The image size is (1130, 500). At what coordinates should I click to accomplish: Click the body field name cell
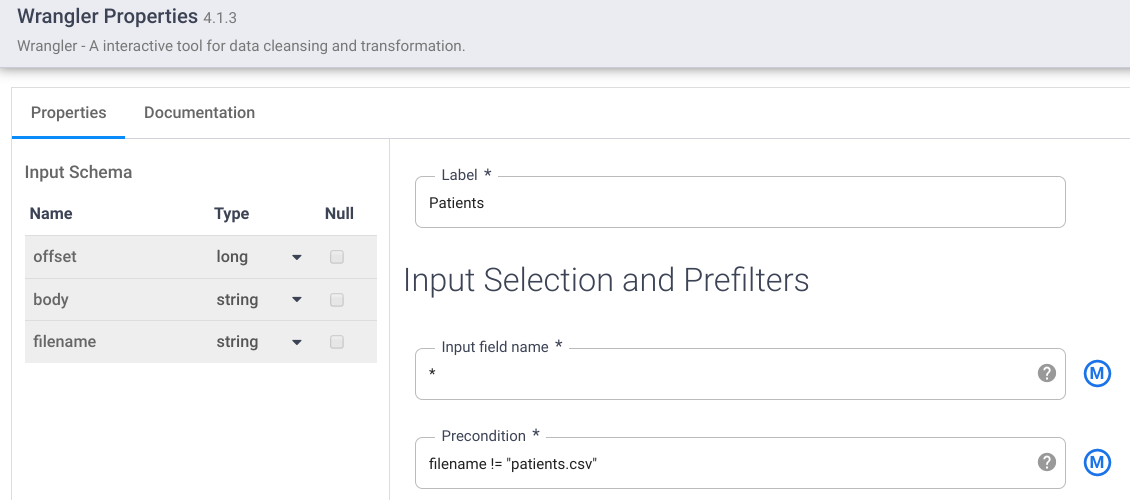point(51,300)
